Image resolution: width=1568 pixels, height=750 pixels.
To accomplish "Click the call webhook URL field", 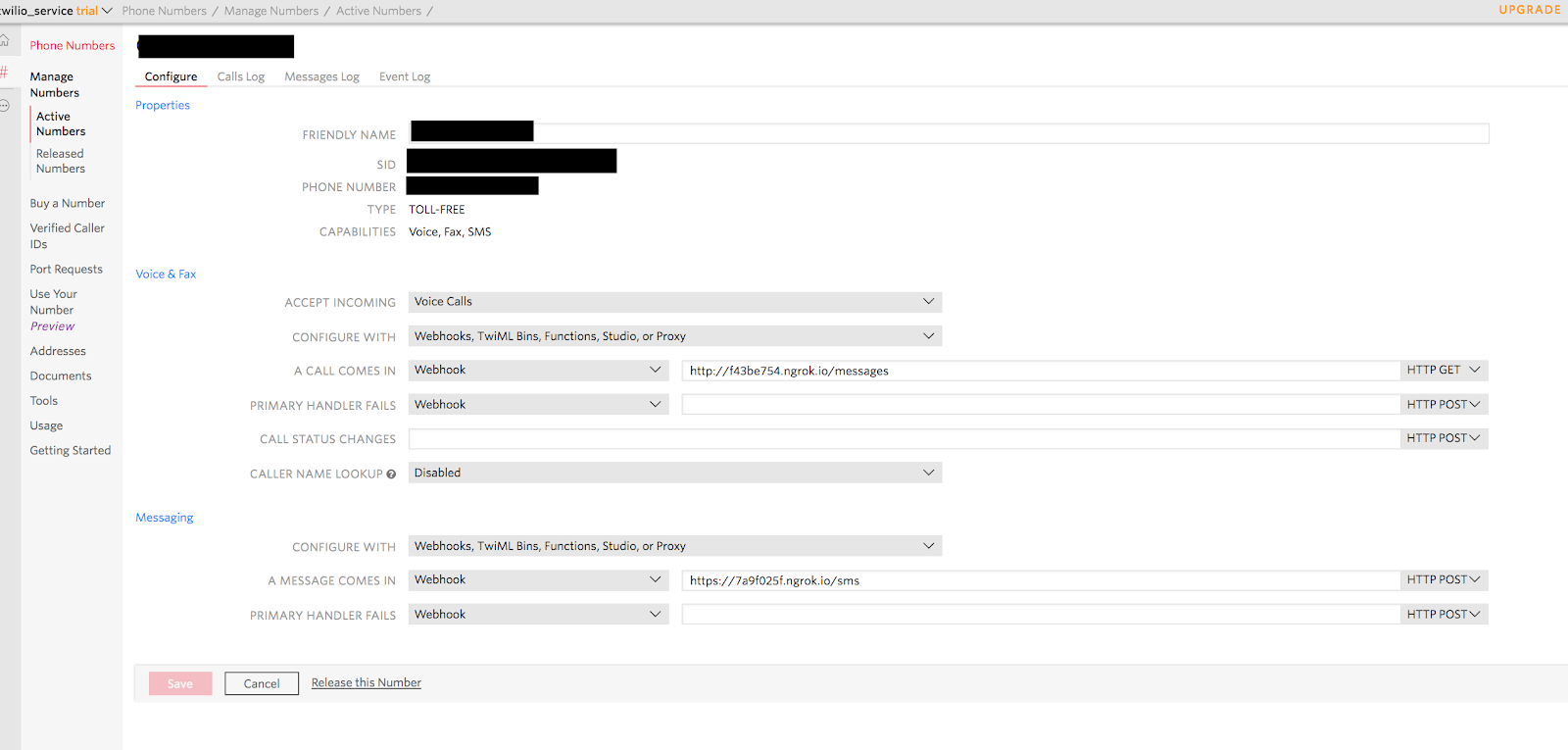I will point(1041,371).
